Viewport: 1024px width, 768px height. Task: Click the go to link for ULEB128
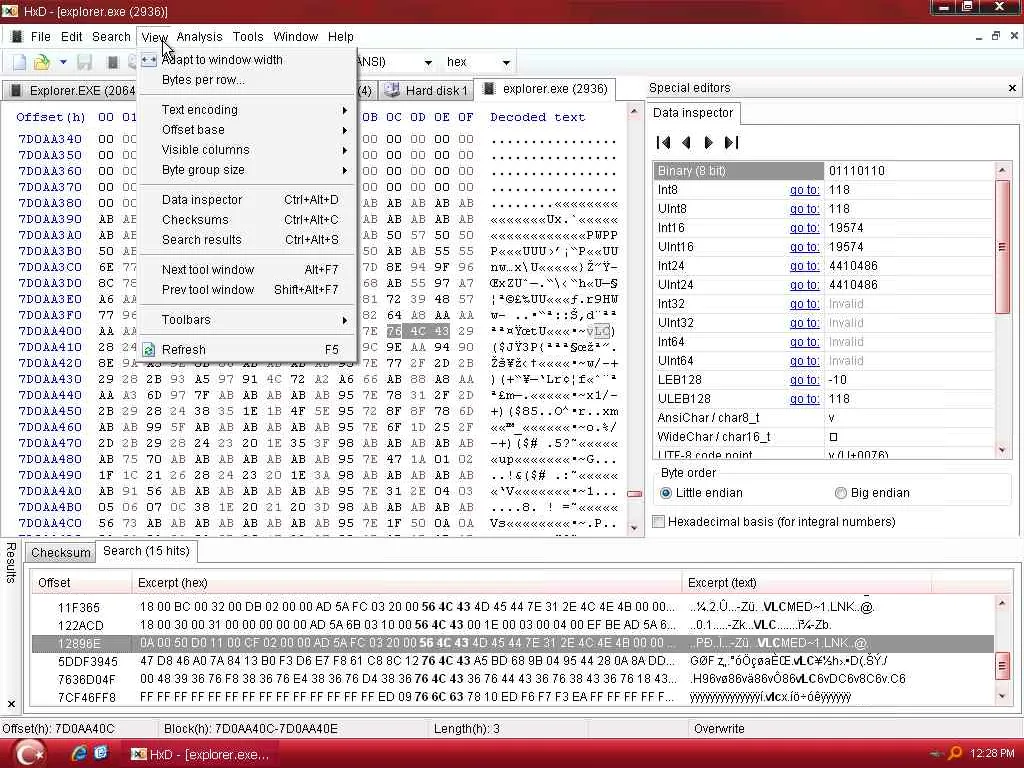pyautogui.click(x=804, y=398)
